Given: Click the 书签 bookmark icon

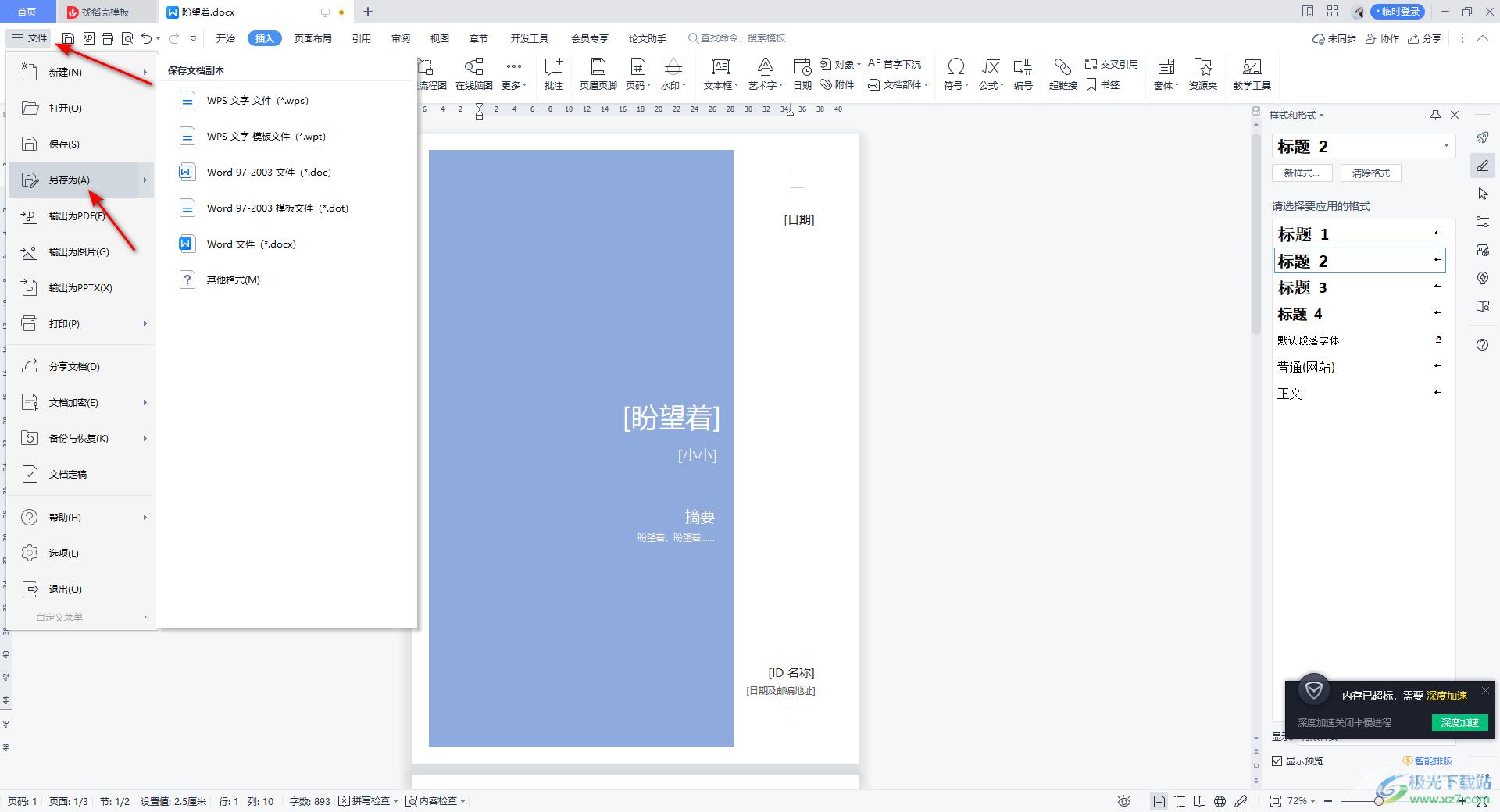Looking at the screenshot, I should [x=1103, y=84].
